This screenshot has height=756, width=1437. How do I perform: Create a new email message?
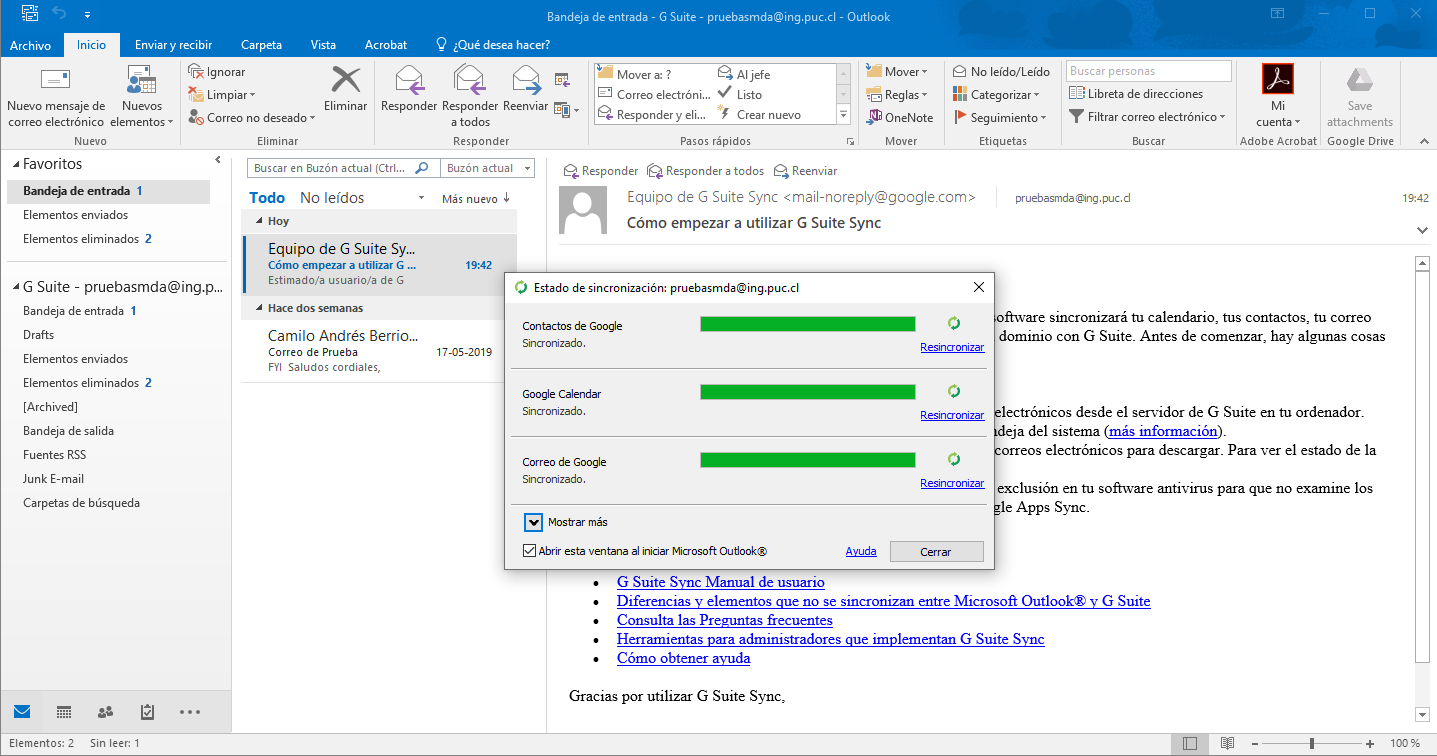pos(55,97)
